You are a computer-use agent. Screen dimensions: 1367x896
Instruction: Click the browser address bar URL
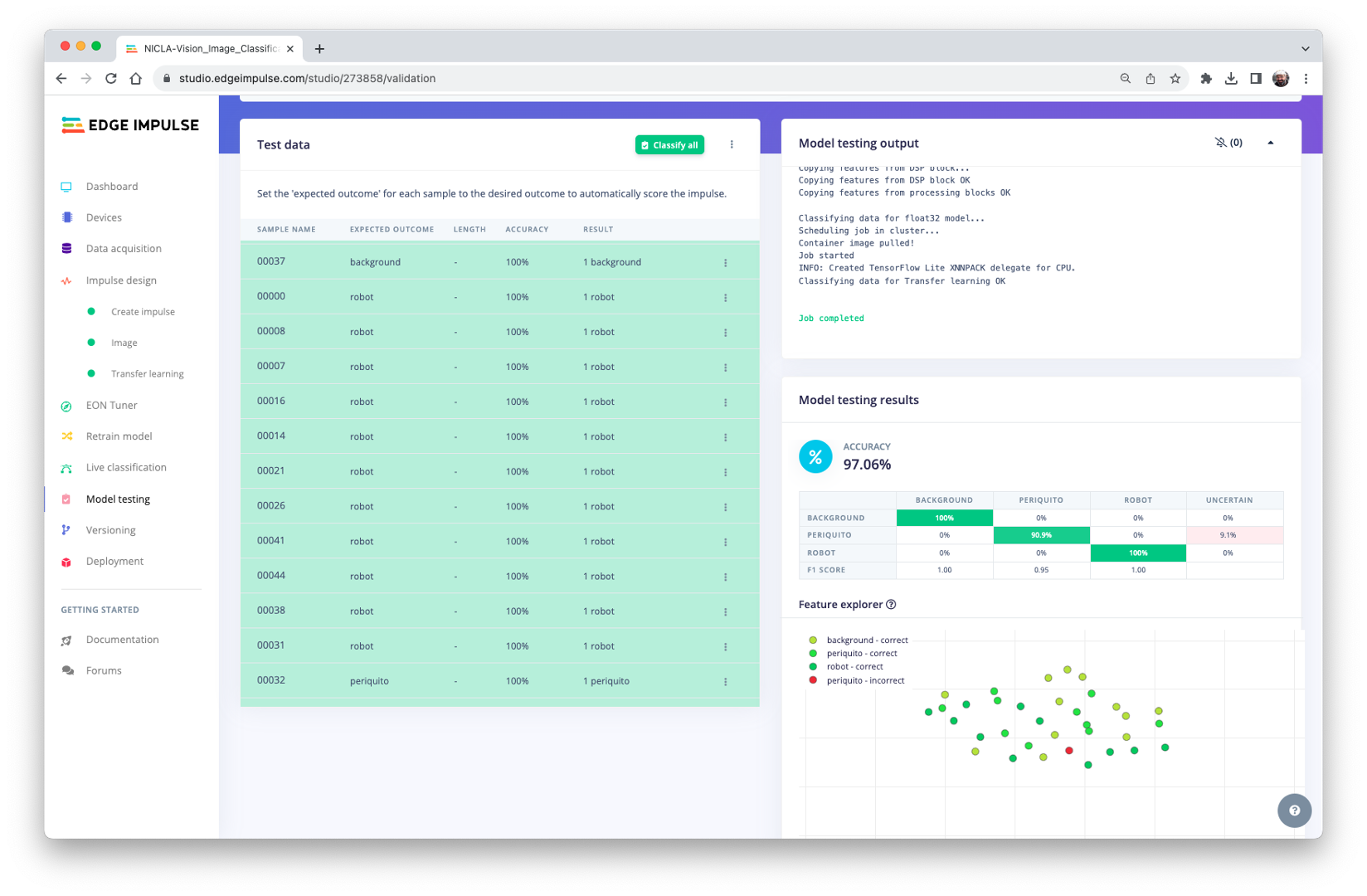coord(307,79)
